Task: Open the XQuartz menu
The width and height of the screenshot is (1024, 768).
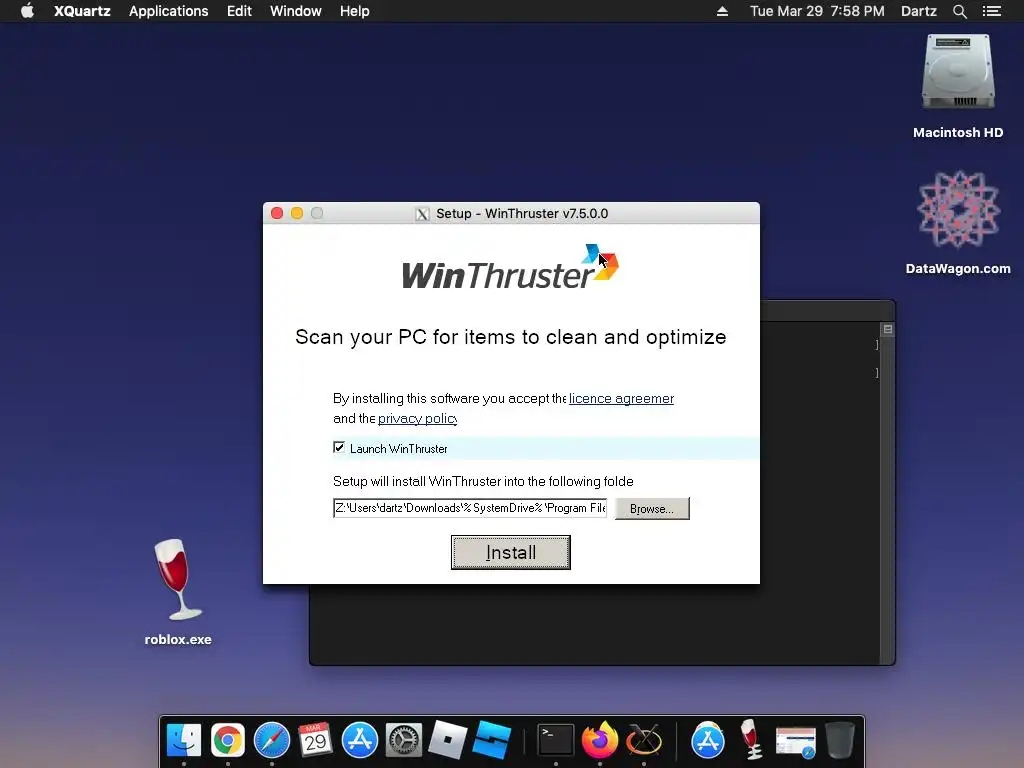Action: 82,11
